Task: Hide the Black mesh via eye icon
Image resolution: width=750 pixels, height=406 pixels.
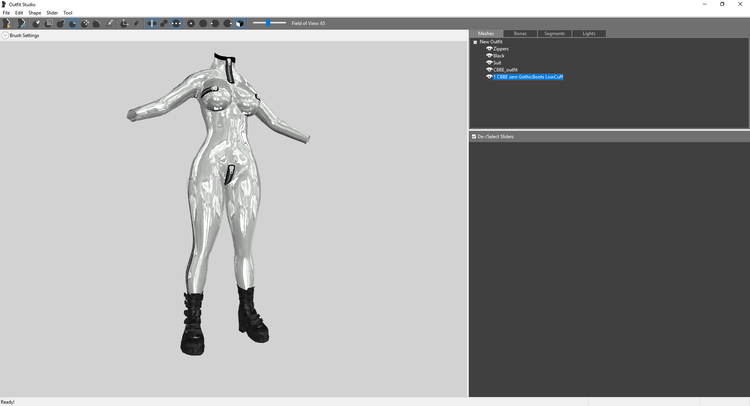Action: [x=489, y=56]
